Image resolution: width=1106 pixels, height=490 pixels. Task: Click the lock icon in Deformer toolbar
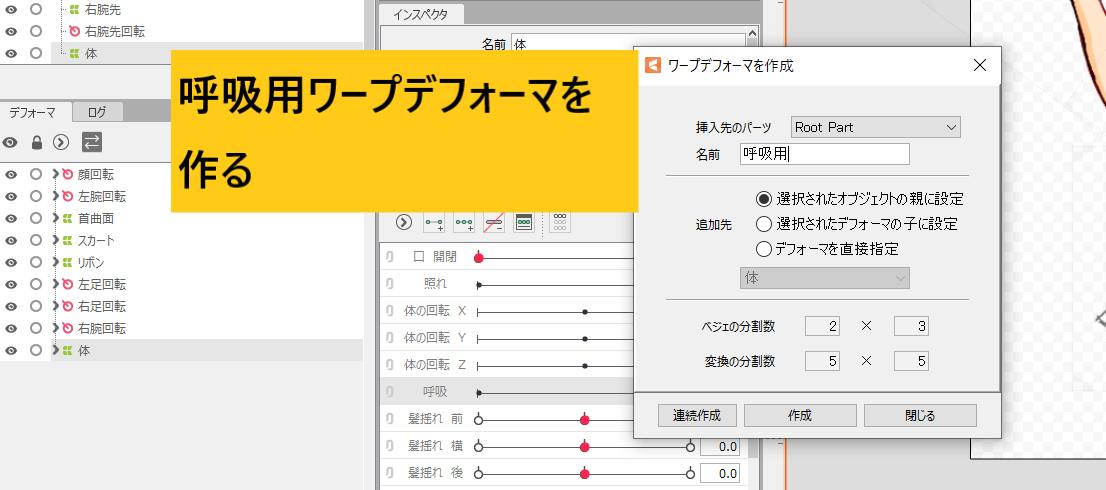37,142
